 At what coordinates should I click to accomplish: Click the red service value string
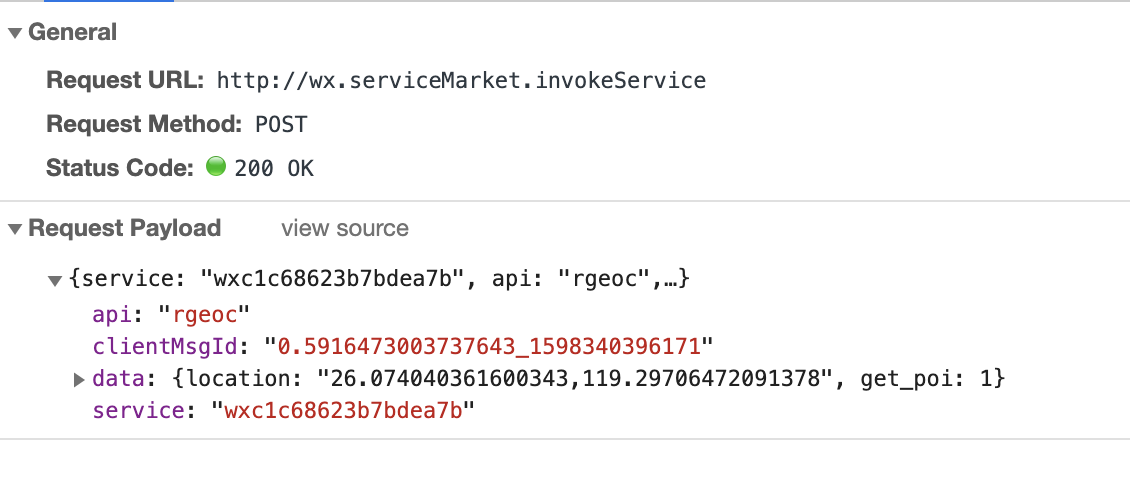(x=340, y=410)
